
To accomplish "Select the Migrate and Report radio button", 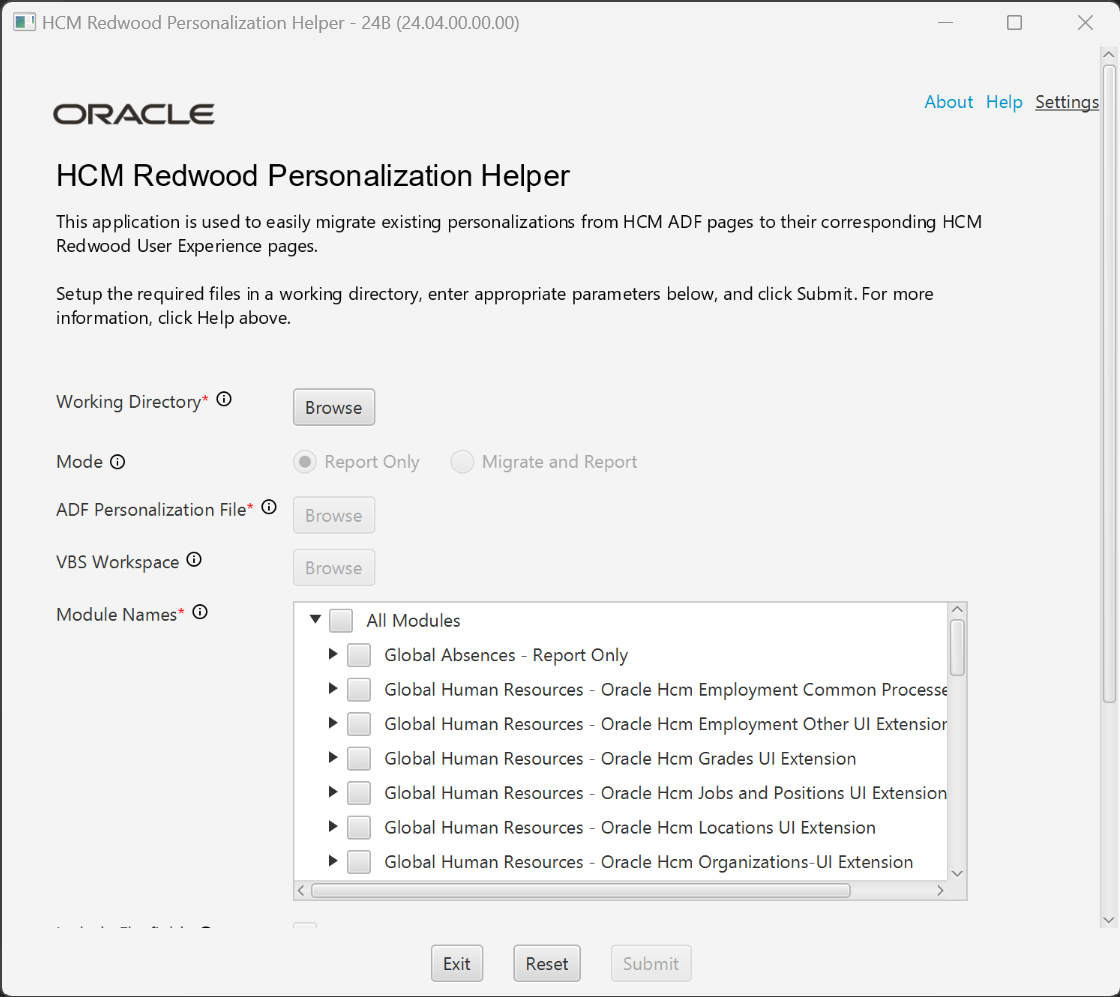I will click(462, 461).
